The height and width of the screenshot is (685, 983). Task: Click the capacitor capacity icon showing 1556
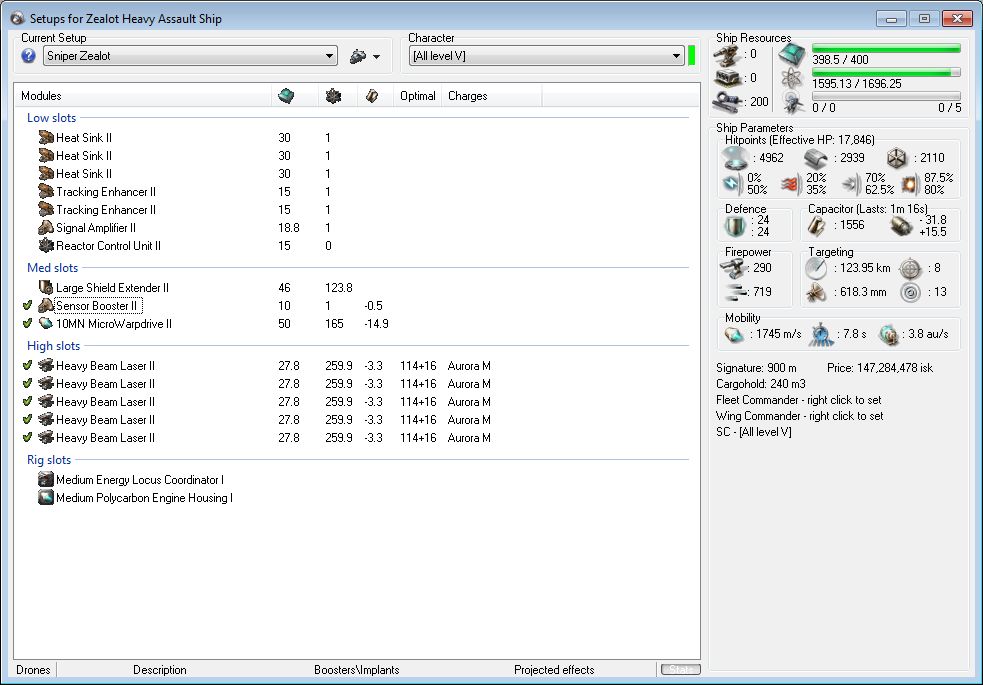click(x=816, y=226)
